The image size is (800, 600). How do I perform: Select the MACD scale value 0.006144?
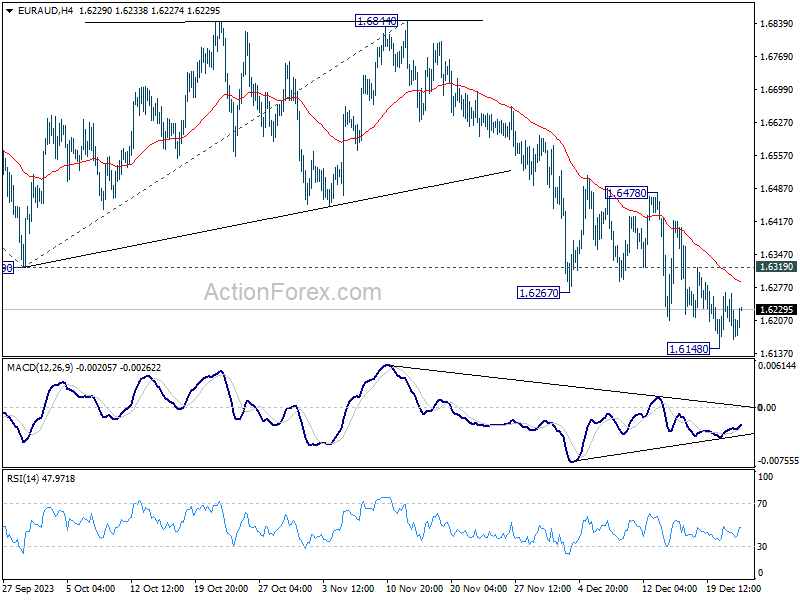pyautogui.click(x=777, y=366)
